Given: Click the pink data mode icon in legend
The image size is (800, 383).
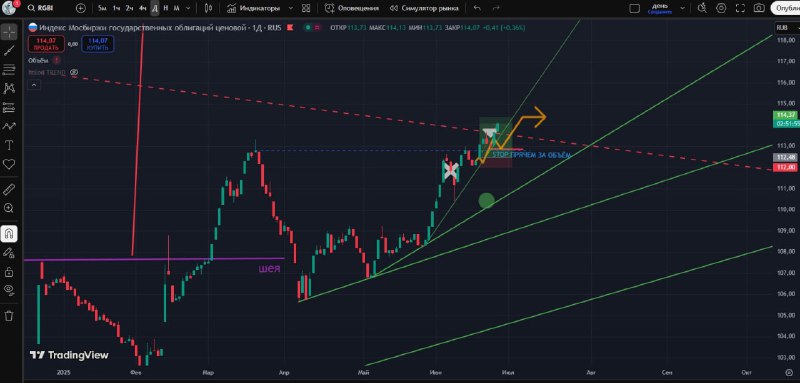Looking at the screenshot, I should [317, 28].
